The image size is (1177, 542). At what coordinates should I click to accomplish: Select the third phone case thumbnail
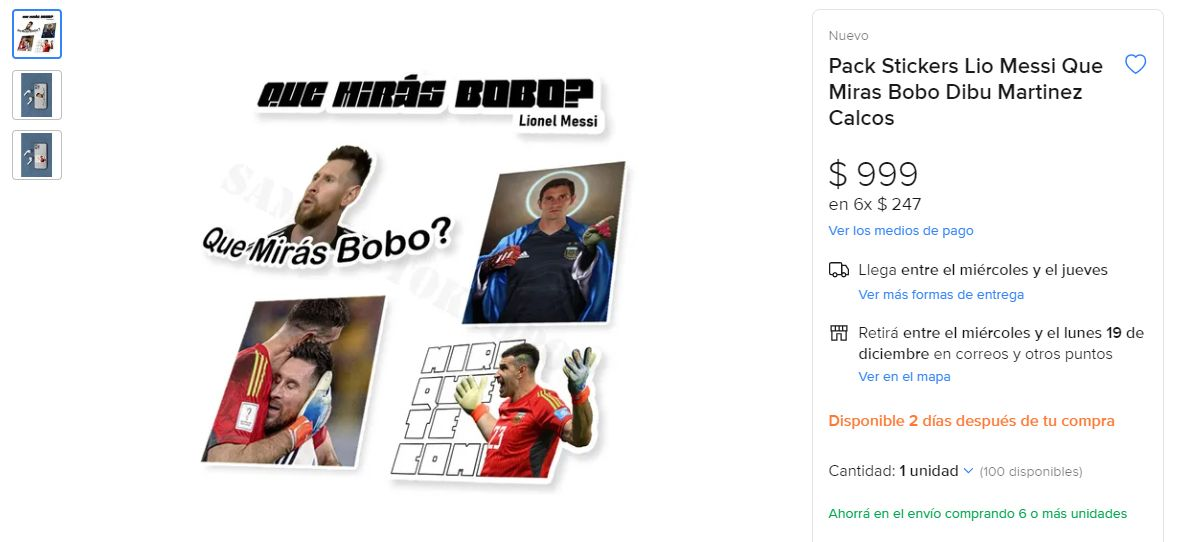[x=37, y=155]
